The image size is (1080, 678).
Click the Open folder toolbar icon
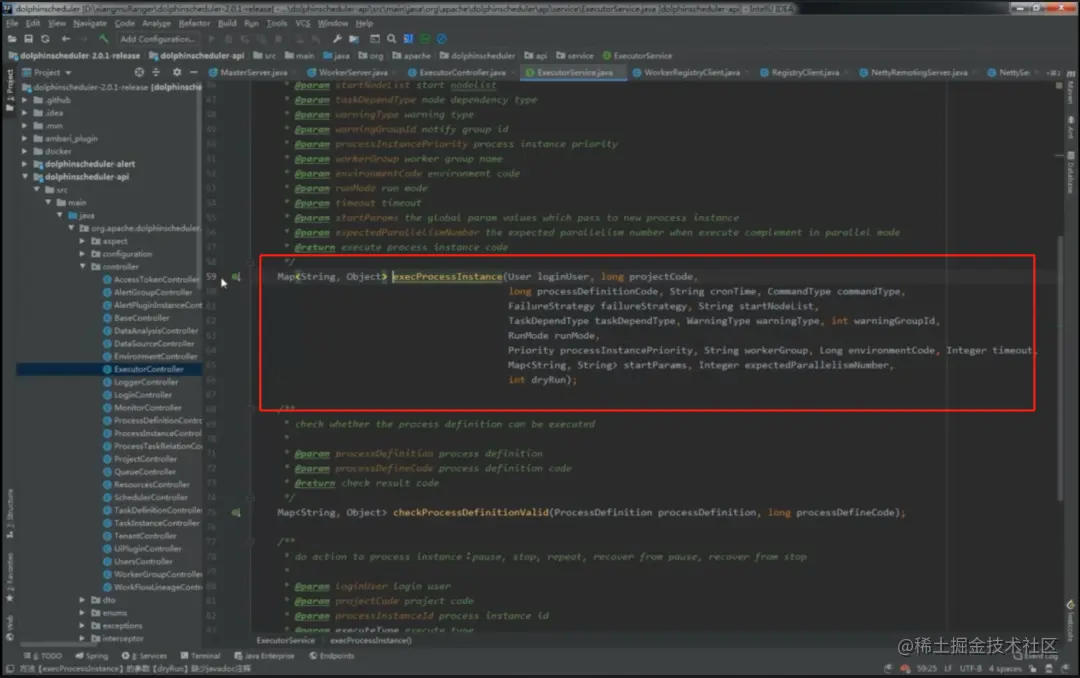(x=12, y=39)
